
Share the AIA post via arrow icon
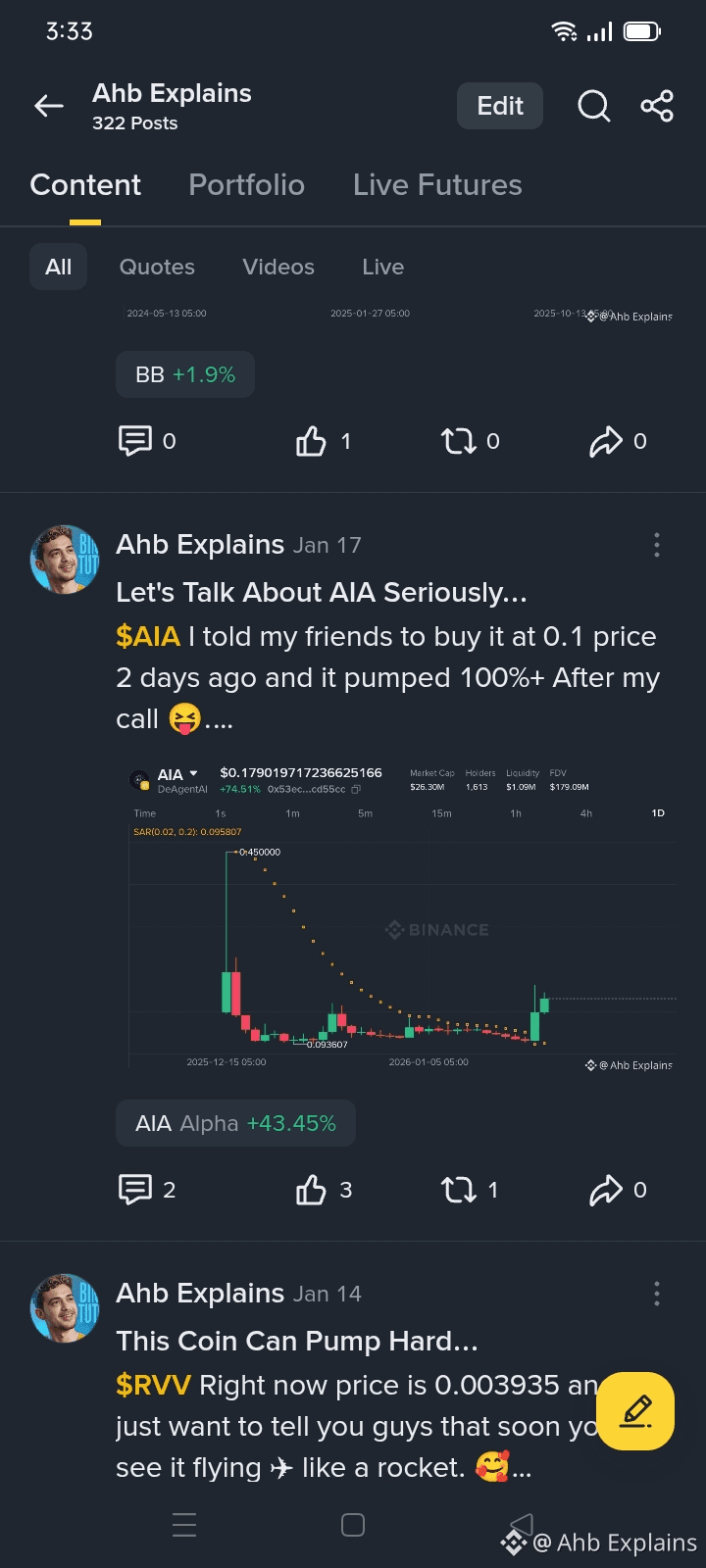click(606, 1190)
